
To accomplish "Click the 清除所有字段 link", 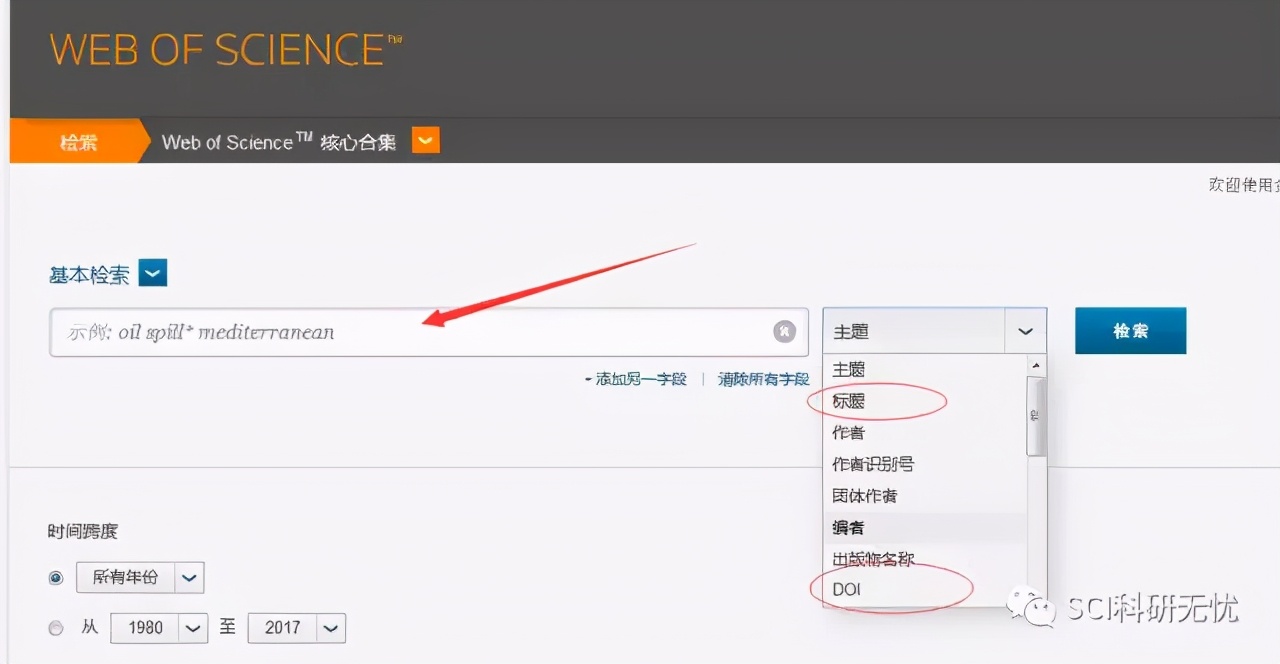I will point(763,379).
